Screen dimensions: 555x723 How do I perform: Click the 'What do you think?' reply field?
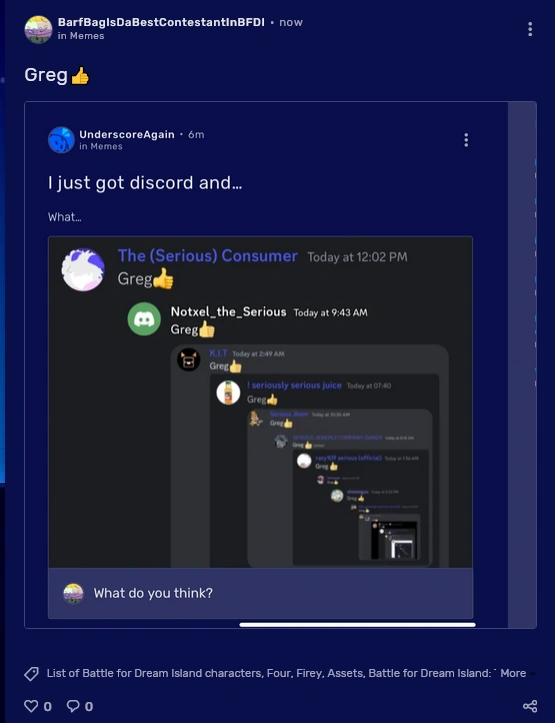pyautogui.click(x=260, y=593)
